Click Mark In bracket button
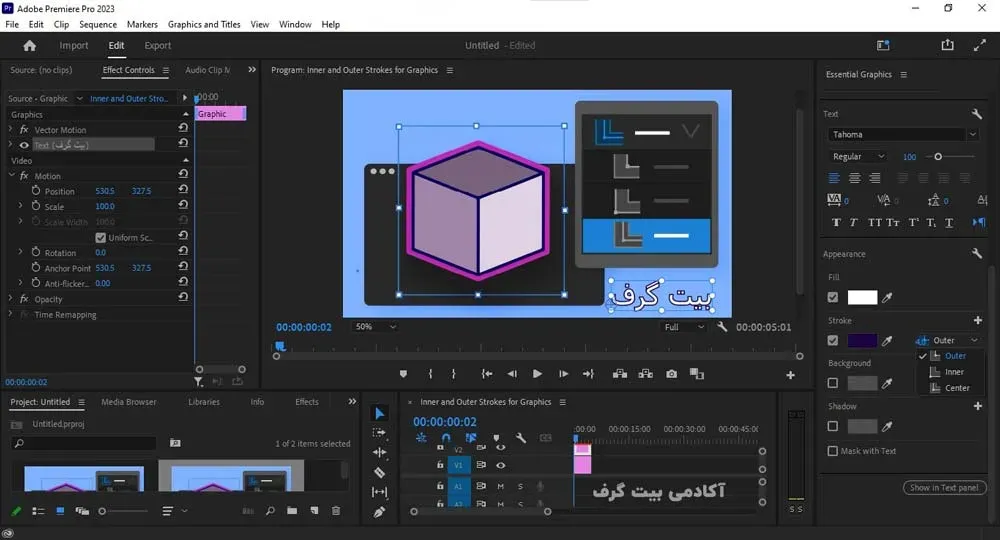The width and height of the screenshot is (1000, 540). [x=430, y=374]
